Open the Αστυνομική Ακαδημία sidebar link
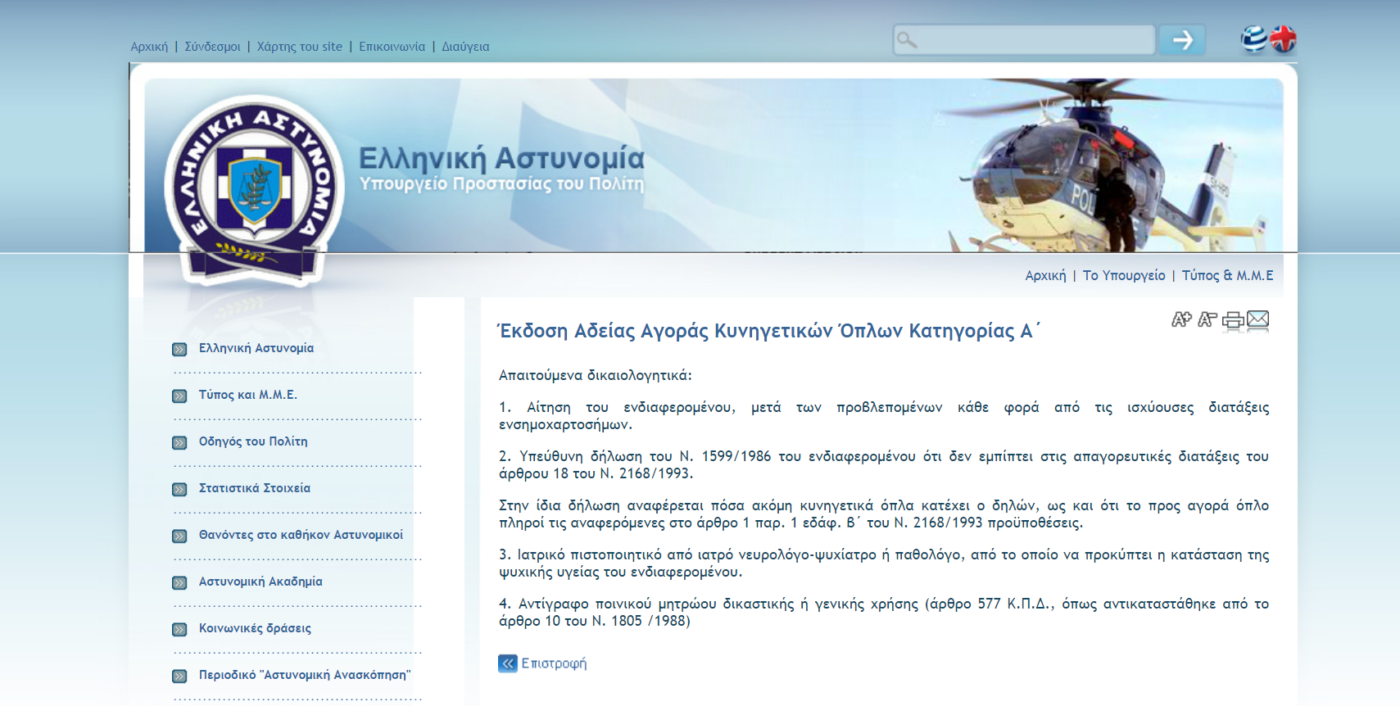The image size is (1400, 706). tap(260, 581)
